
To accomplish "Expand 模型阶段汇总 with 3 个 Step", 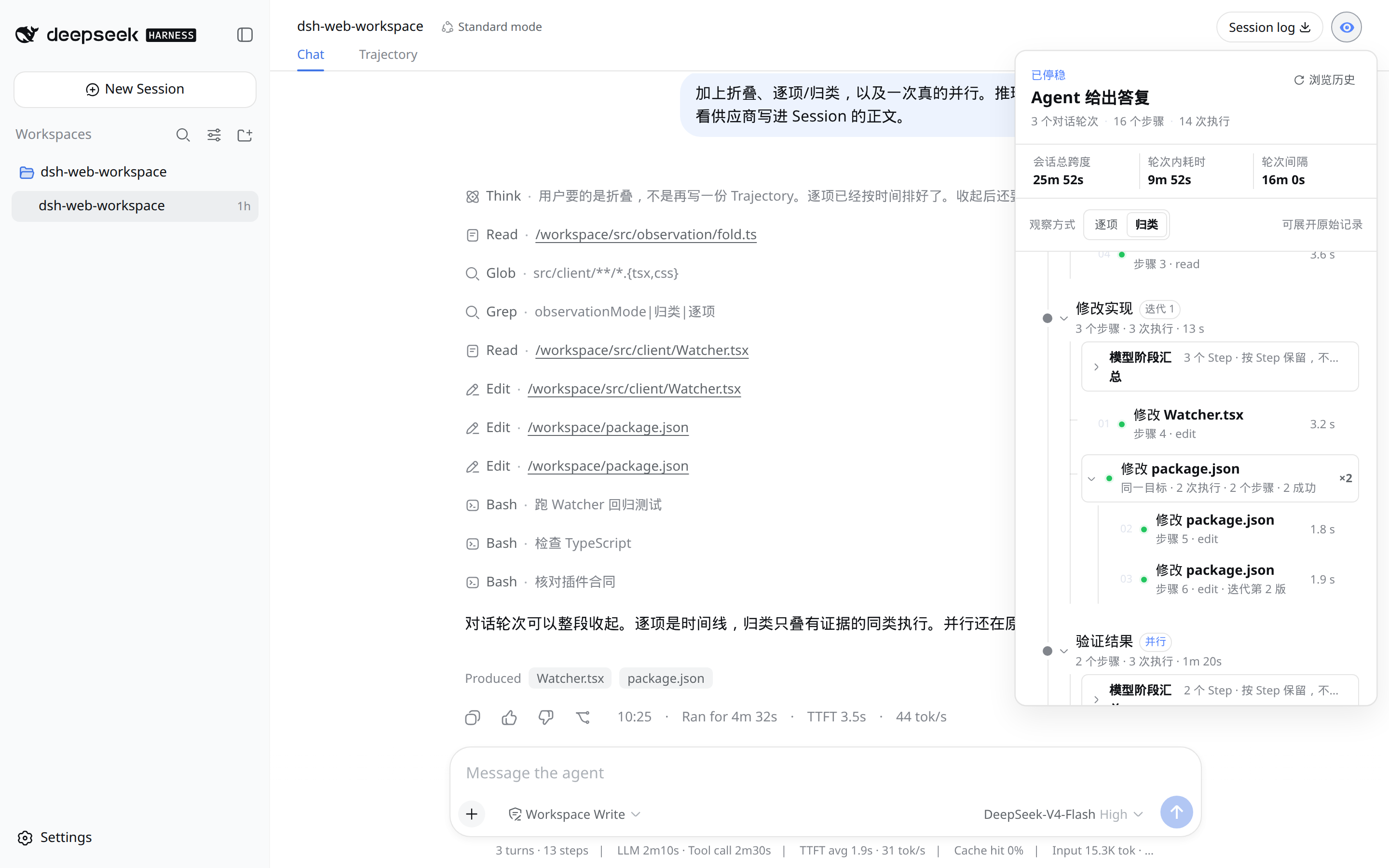I will coord(1220,366).
